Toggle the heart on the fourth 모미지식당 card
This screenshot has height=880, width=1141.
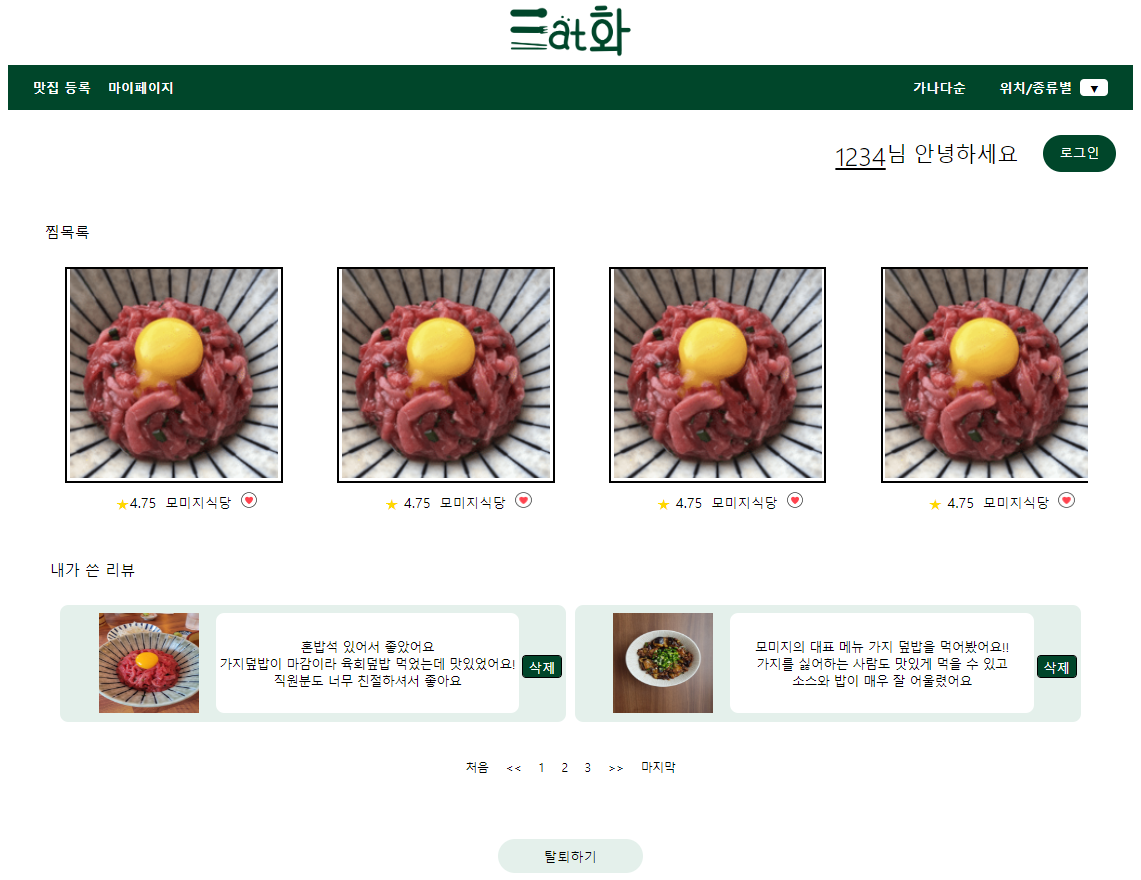click(x=1066, y=501)
